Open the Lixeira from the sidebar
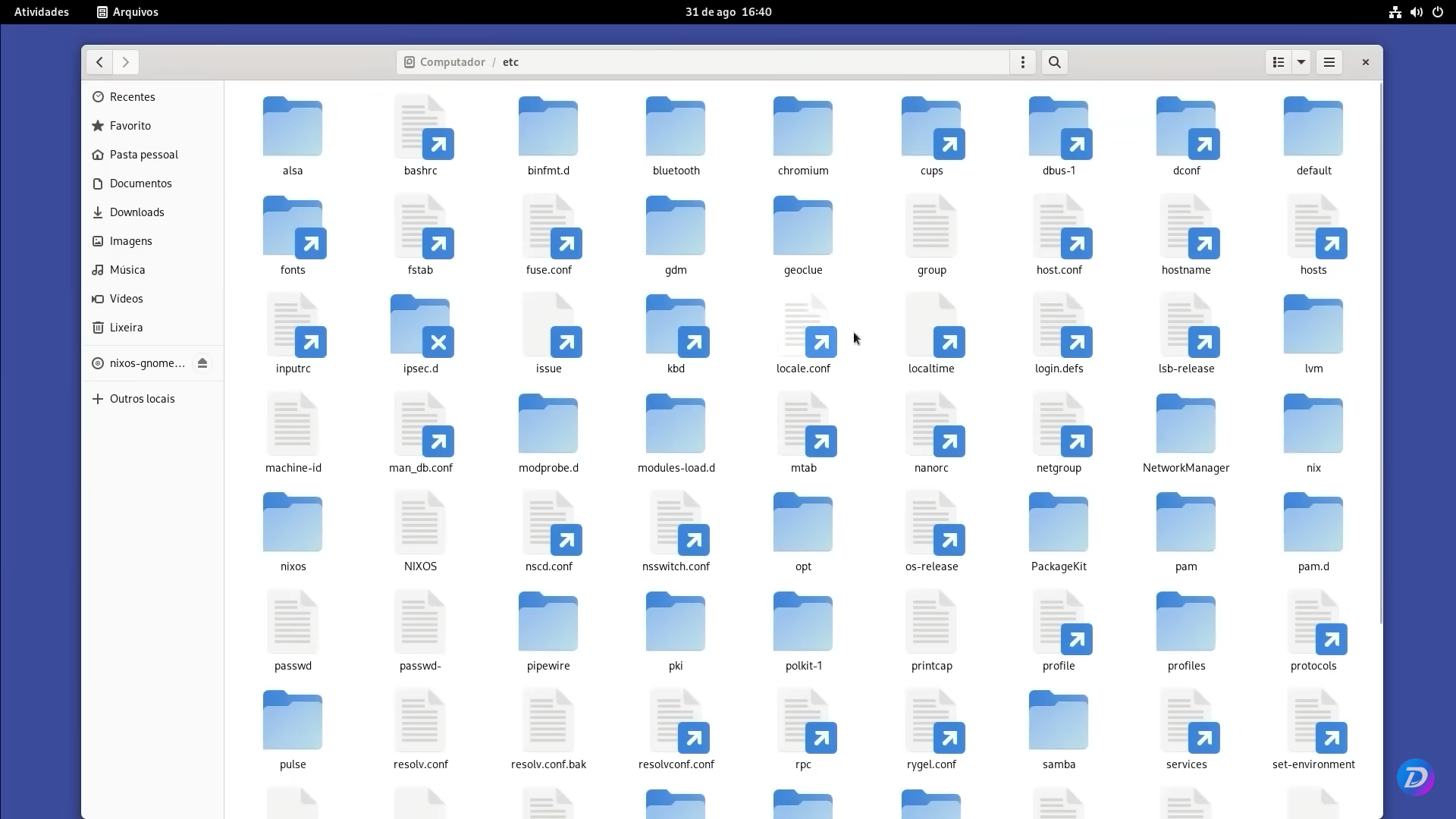Viewport: 1456px width, 819px height. (x=126, y=327)
